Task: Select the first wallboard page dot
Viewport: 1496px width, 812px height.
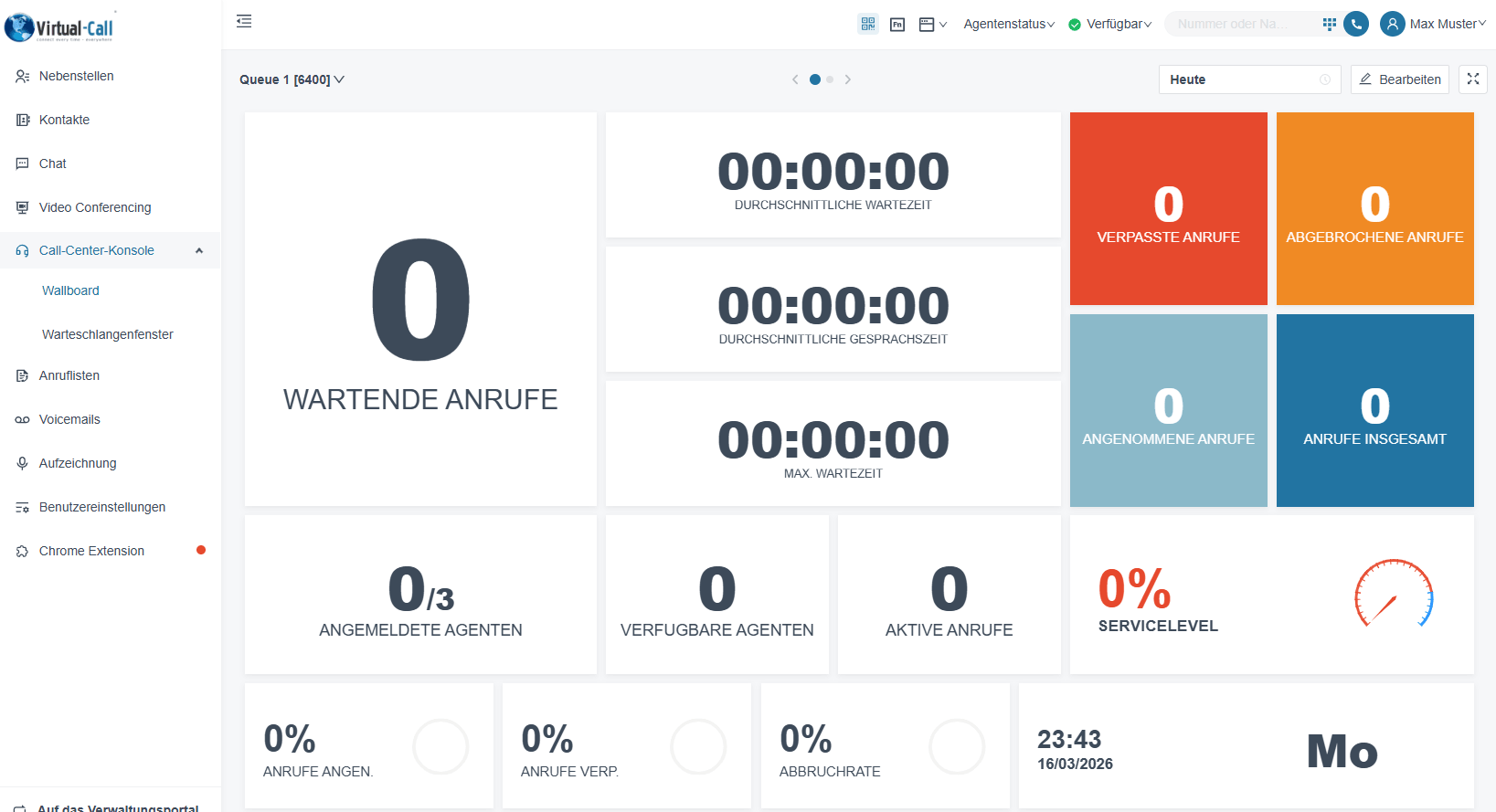Action: [x=815, y=79]
